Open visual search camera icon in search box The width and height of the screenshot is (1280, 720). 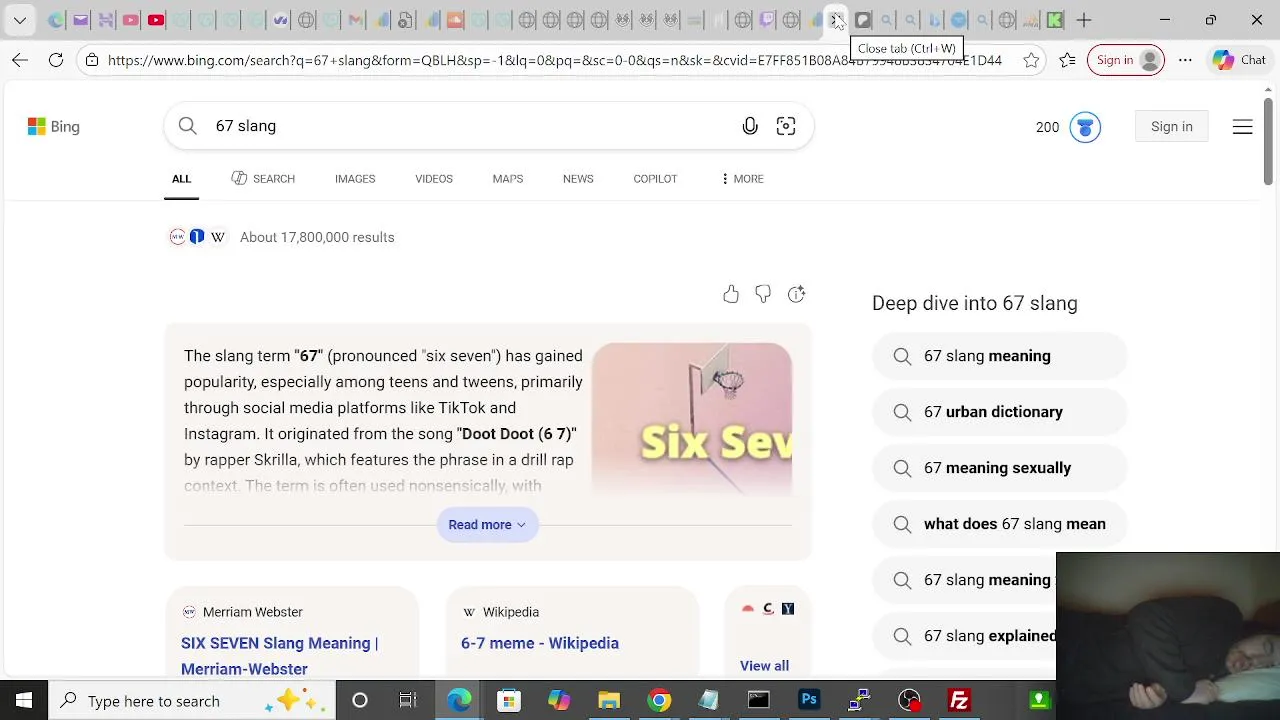point(786,126)
